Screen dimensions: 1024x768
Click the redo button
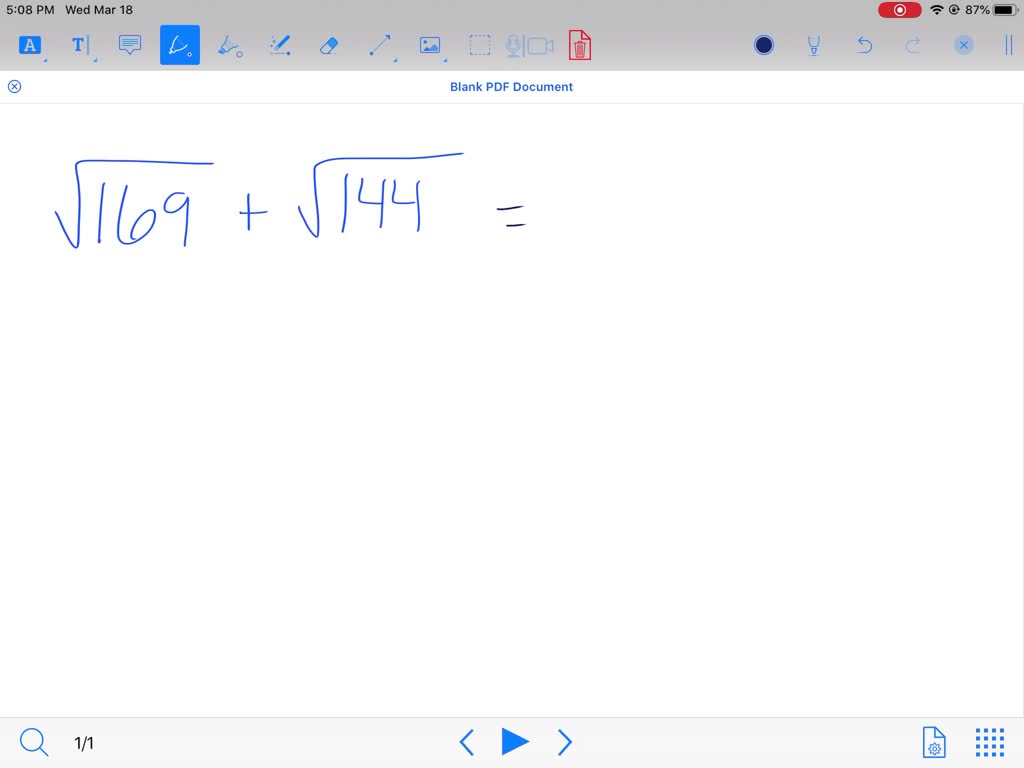[913, 44]
